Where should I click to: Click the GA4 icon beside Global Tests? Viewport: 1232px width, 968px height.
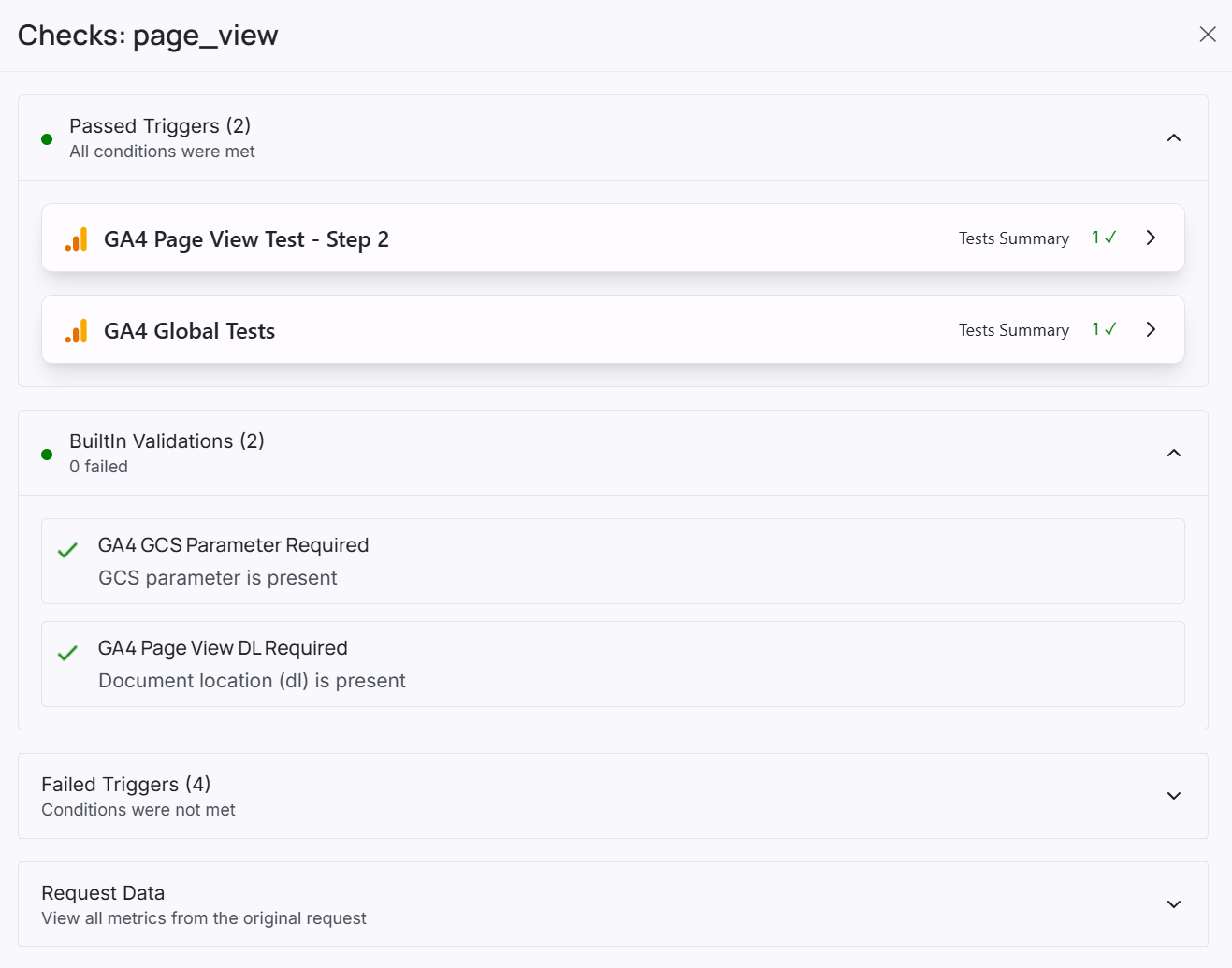coord(77,331)
